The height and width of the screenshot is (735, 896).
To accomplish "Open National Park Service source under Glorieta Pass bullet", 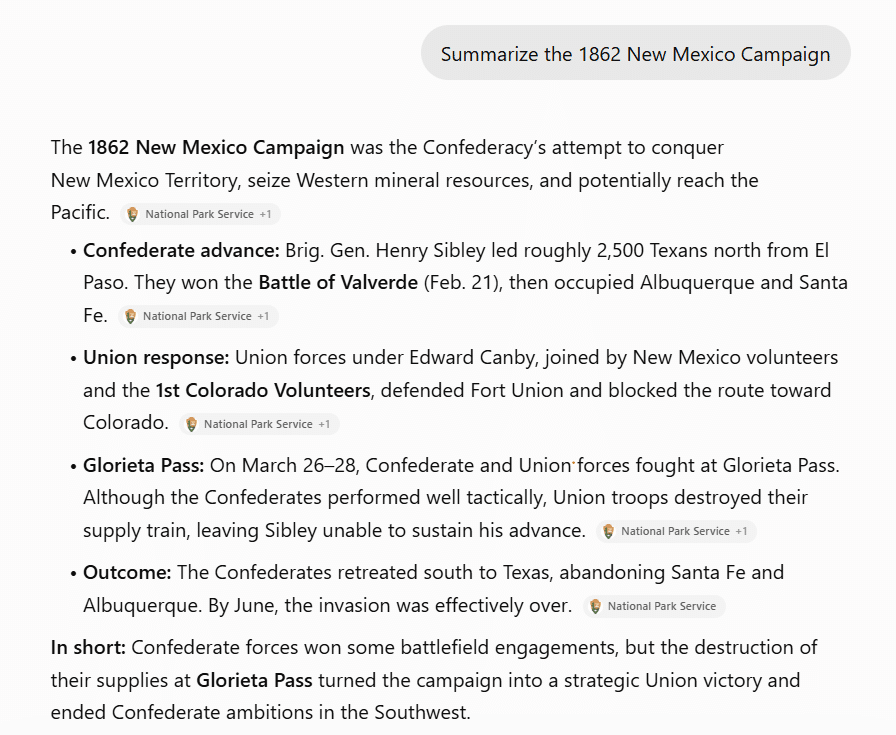I will (x=675, y=532).
